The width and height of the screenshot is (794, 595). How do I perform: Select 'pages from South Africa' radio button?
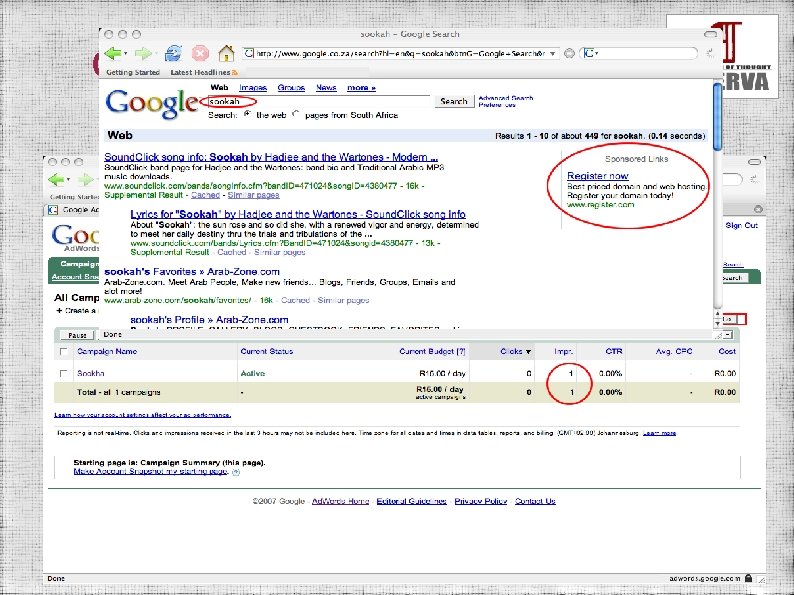[x=296, y=114]
